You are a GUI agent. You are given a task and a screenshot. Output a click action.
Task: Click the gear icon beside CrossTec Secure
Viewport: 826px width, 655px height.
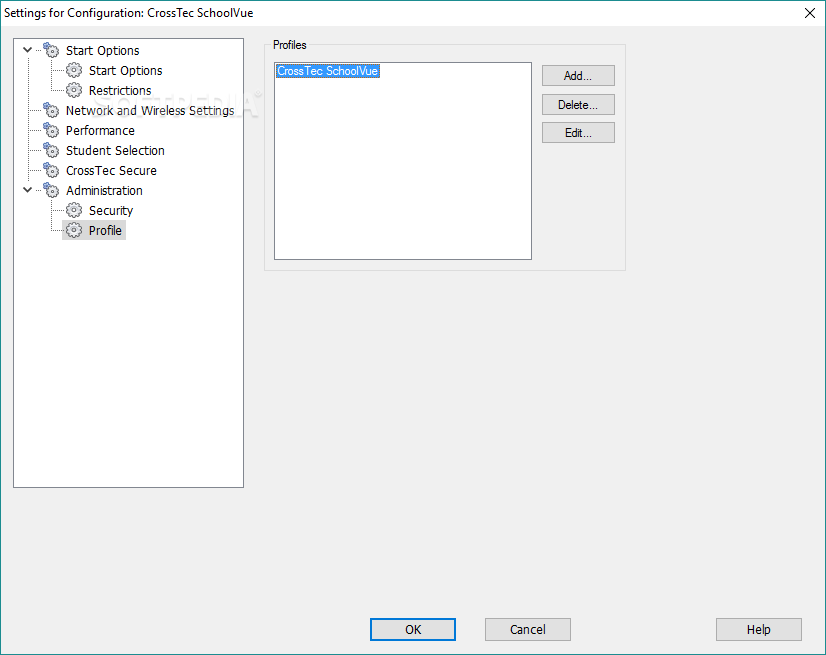click(x=51, y=170)
